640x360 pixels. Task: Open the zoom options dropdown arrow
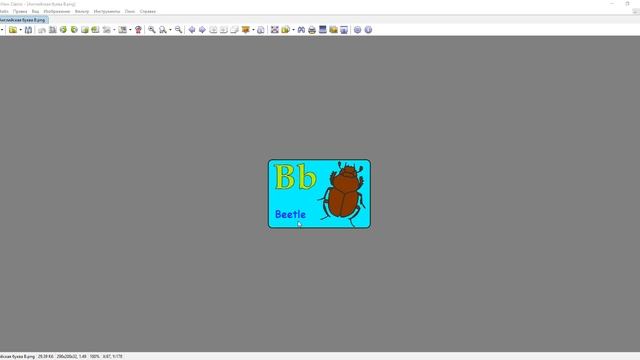click(170, 30)
